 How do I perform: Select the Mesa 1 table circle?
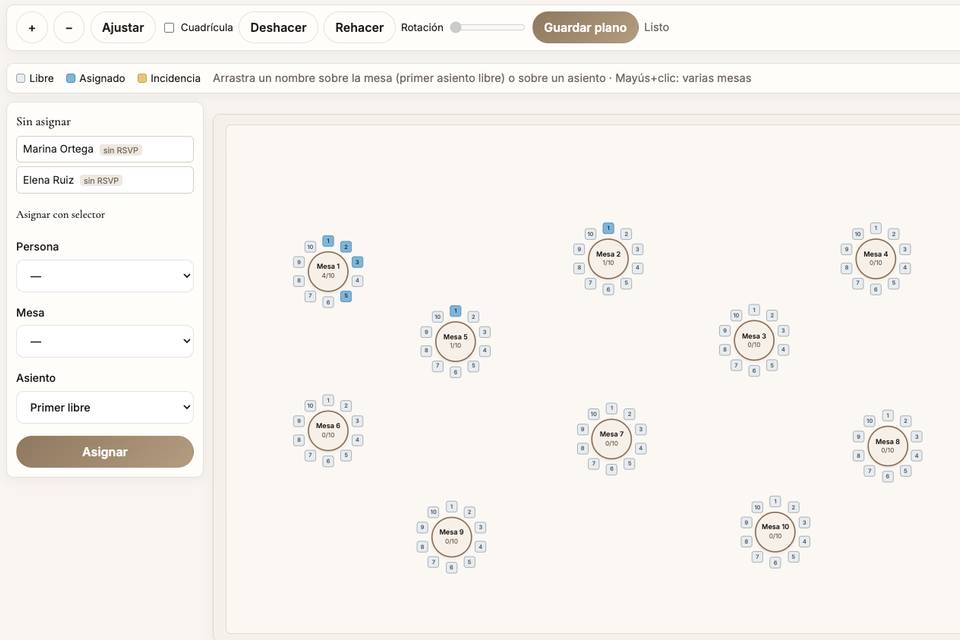pos(328,271)
